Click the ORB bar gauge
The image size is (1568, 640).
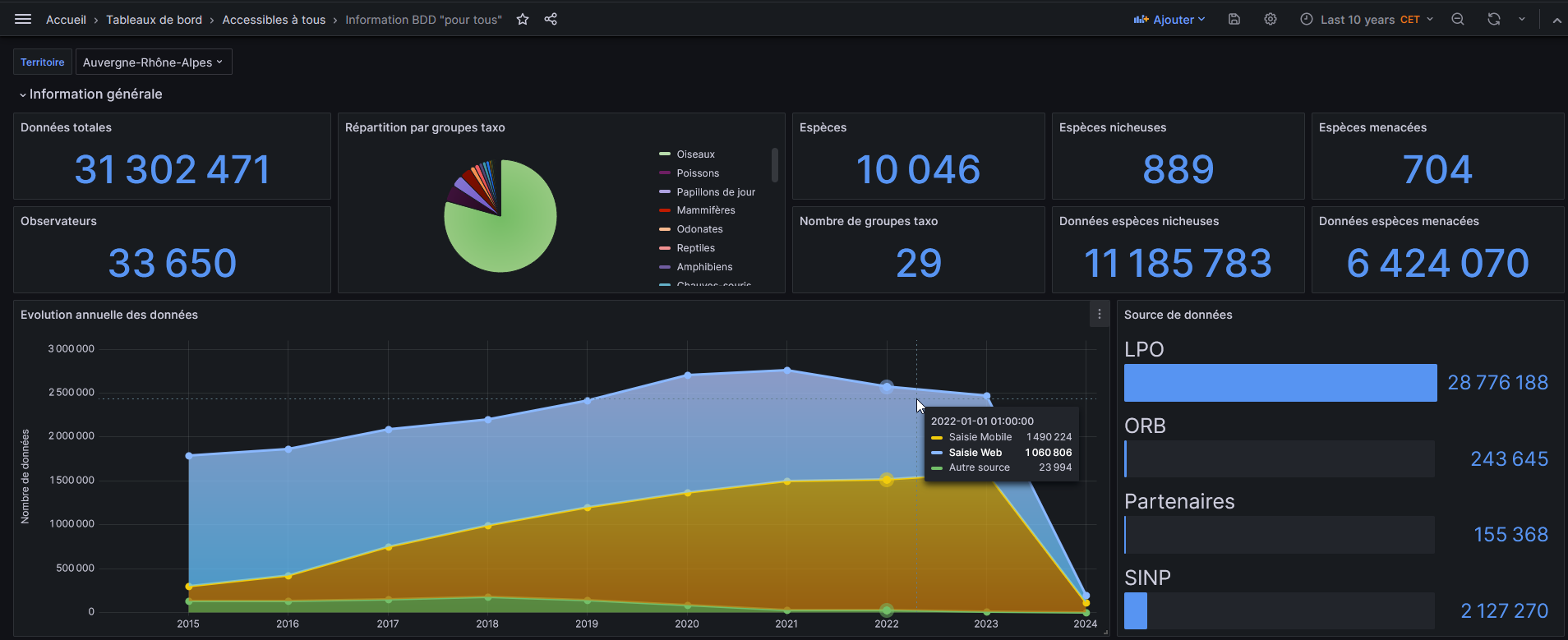click(1280, 458)
